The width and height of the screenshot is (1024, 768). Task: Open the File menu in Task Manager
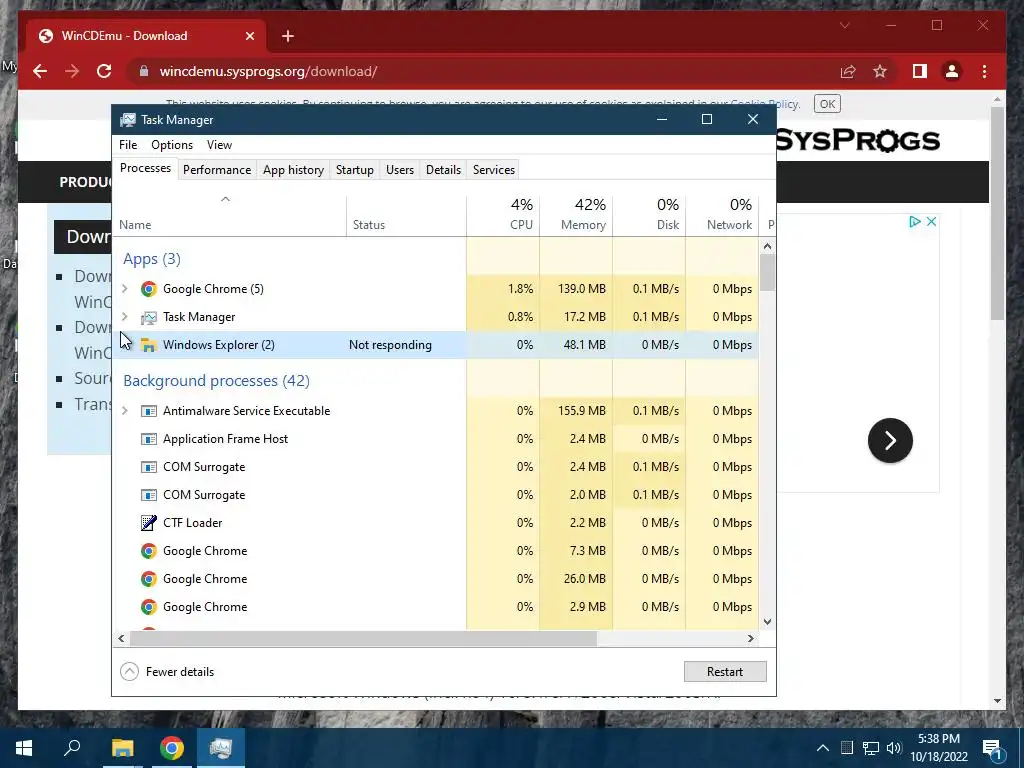tap(128, 145)
